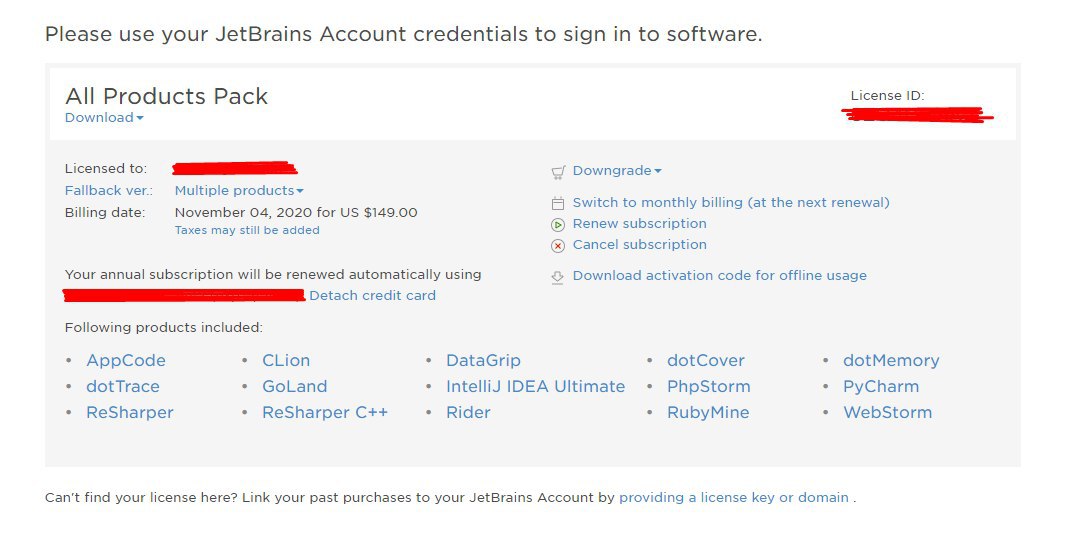Click Detach credit card link

tap(372, 295)
